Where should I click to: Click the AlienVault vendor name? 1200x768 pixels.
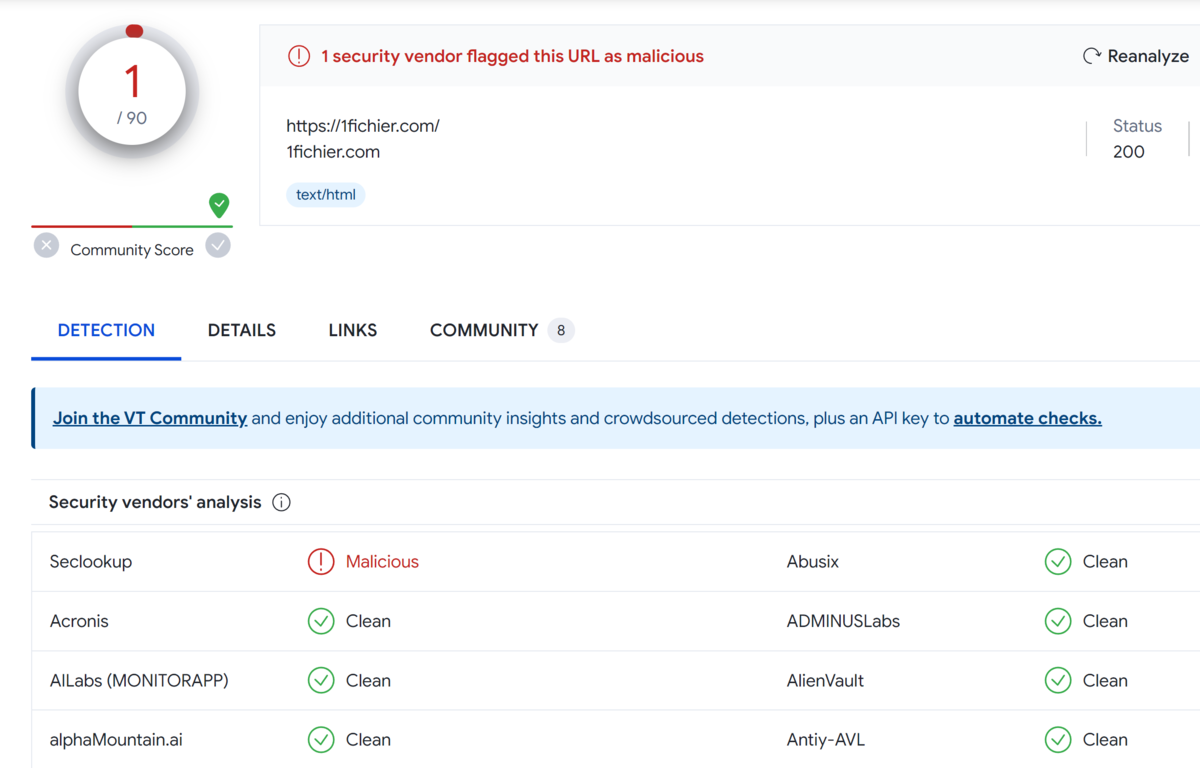click(825, 681)
